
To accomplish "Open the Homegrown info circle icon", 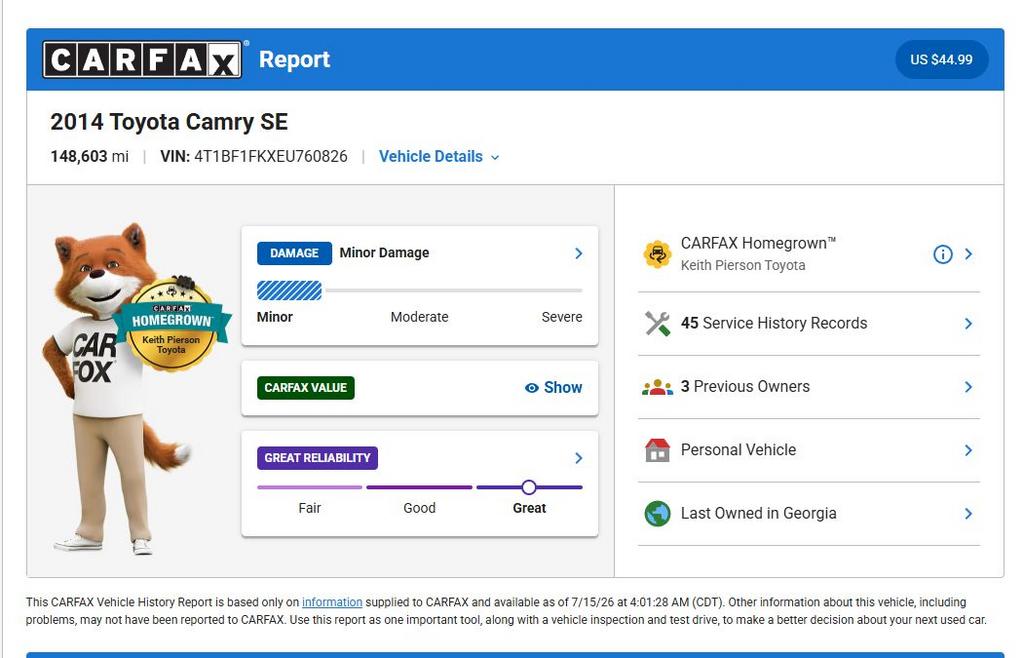I will coord(942,254).
